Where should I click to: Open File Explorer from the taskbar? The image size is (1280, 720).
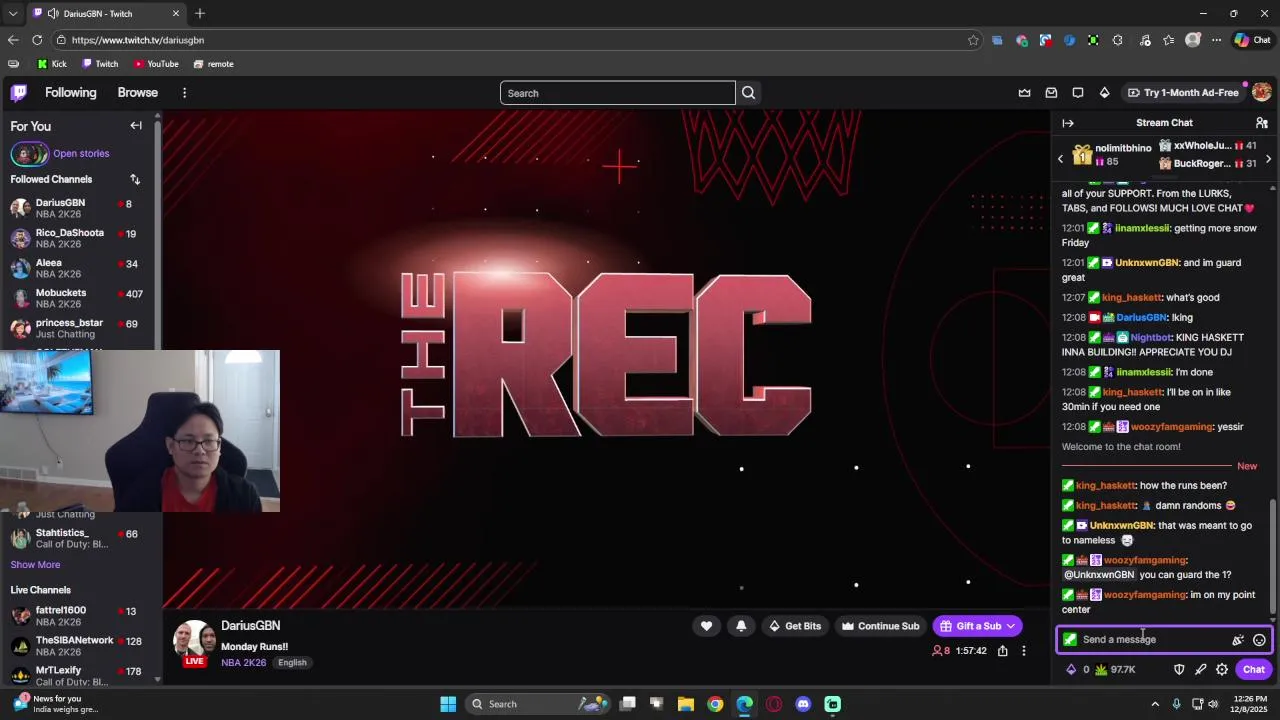coord(686,704)
